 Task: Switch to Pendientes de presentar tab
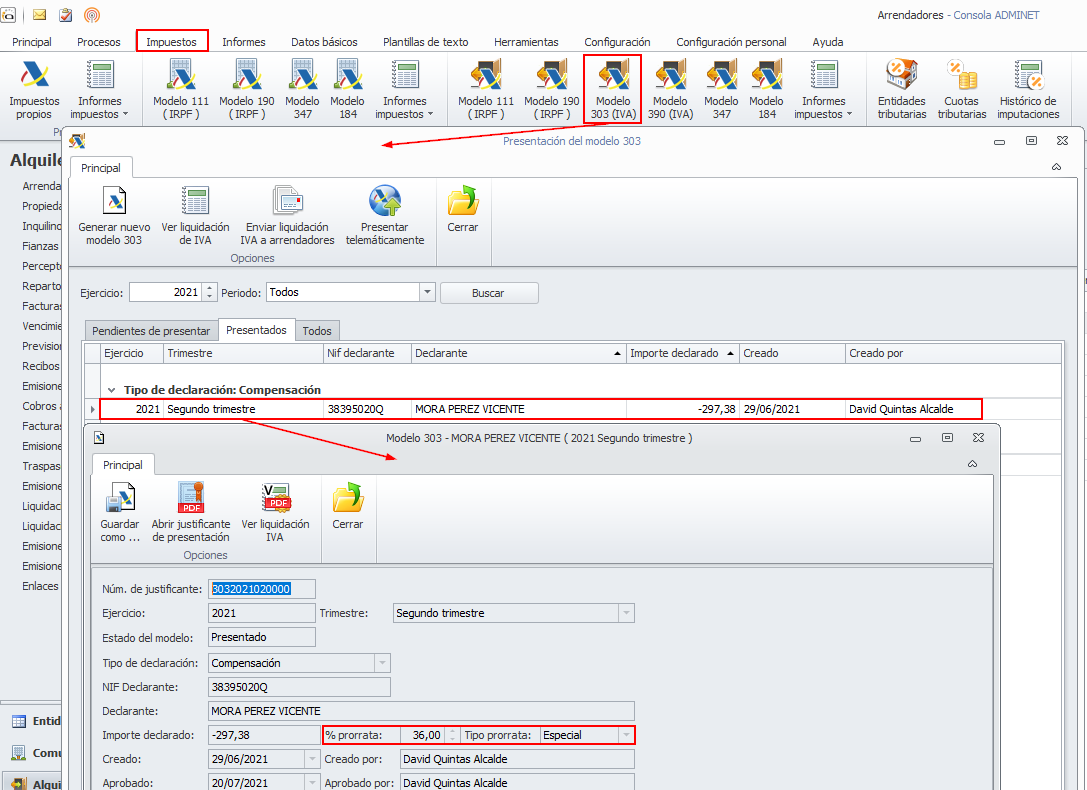pos(151,331)
